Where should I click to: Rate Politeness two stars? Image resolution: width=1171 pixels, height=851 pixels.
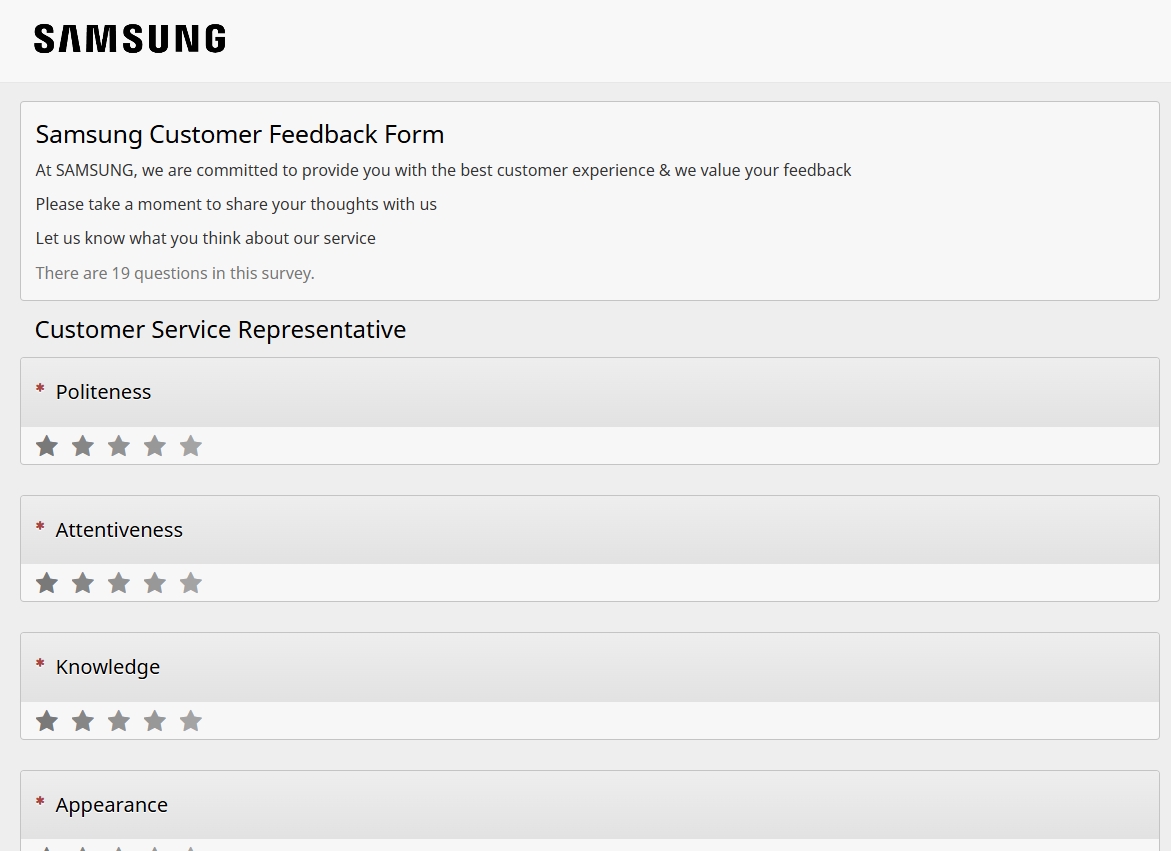pyautogui.click(x=83, y=446)
